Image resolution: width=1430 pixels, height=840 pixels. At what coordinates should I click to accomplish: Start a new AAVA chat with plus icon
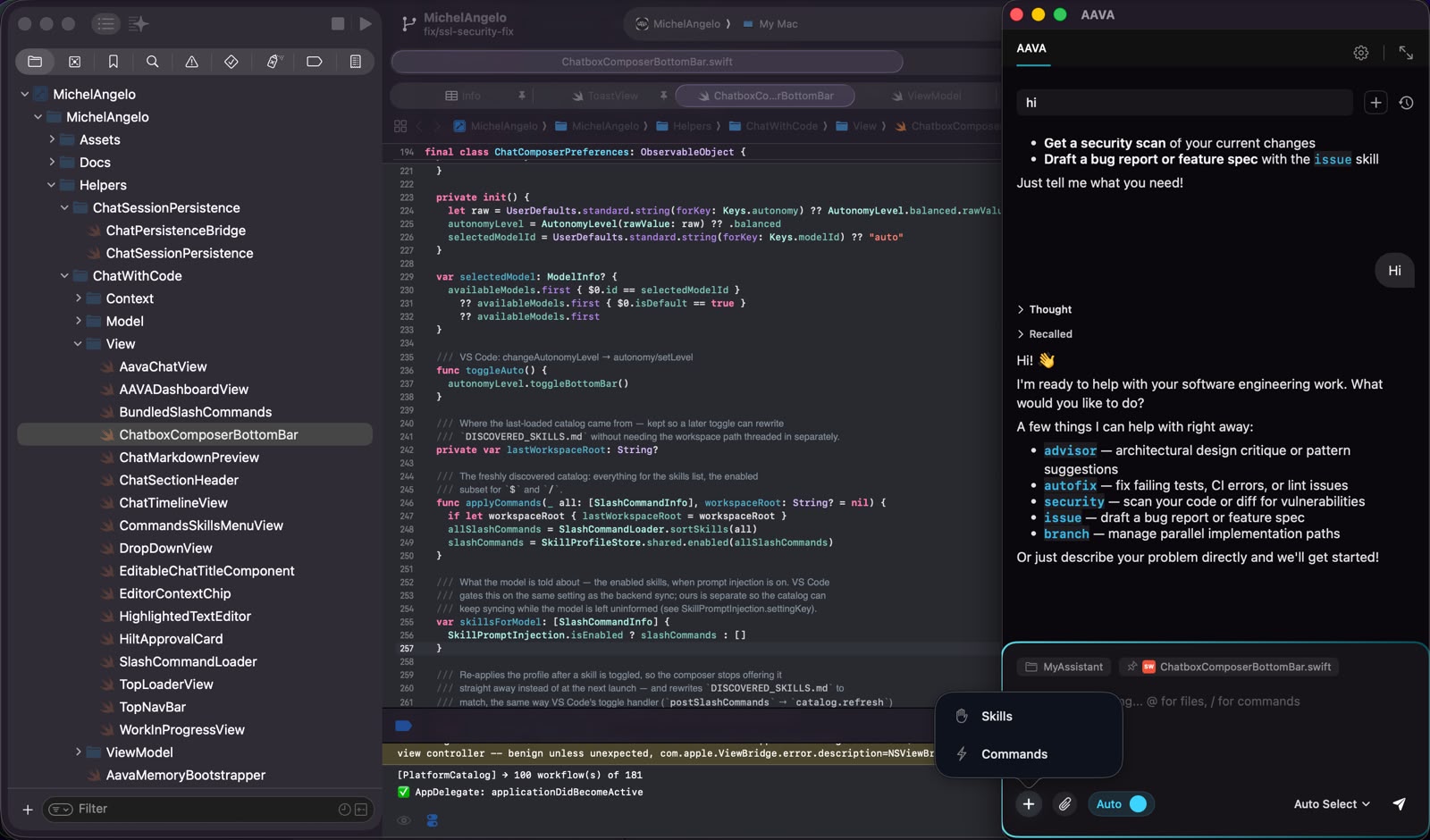click(1375, 103)
